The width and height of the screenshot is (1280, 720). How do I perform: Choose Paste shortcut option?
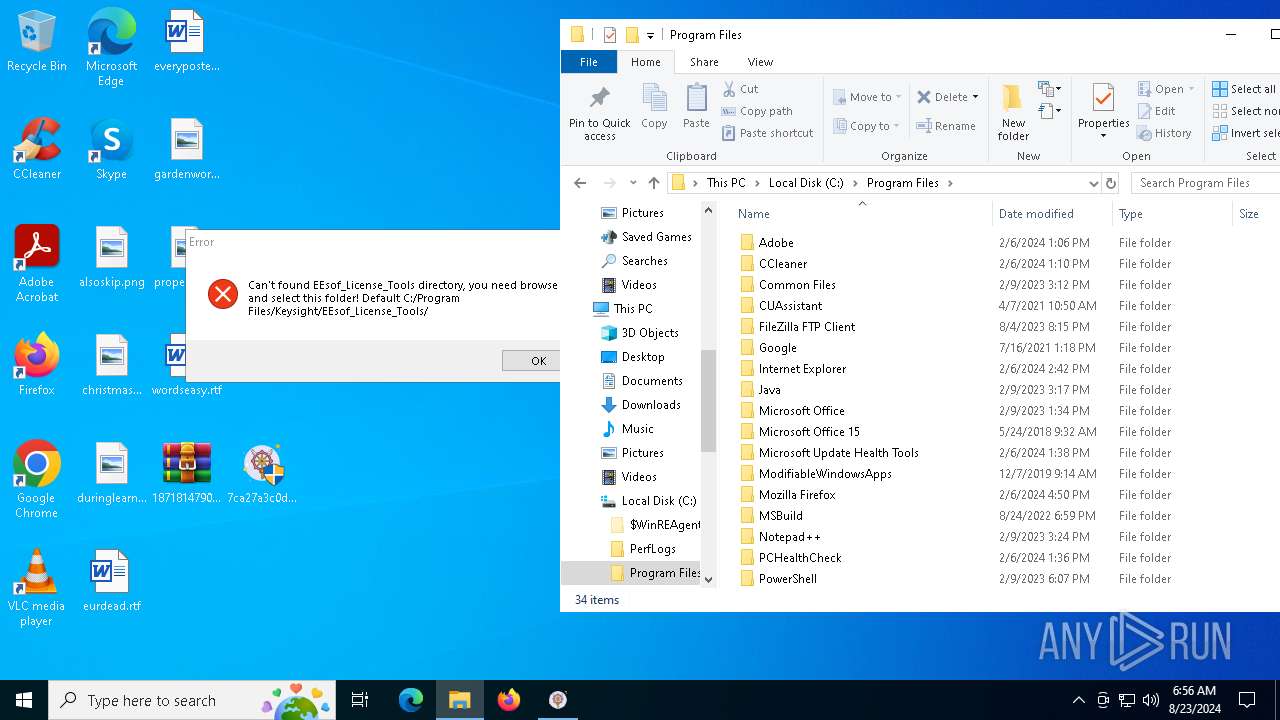(767, 133)
